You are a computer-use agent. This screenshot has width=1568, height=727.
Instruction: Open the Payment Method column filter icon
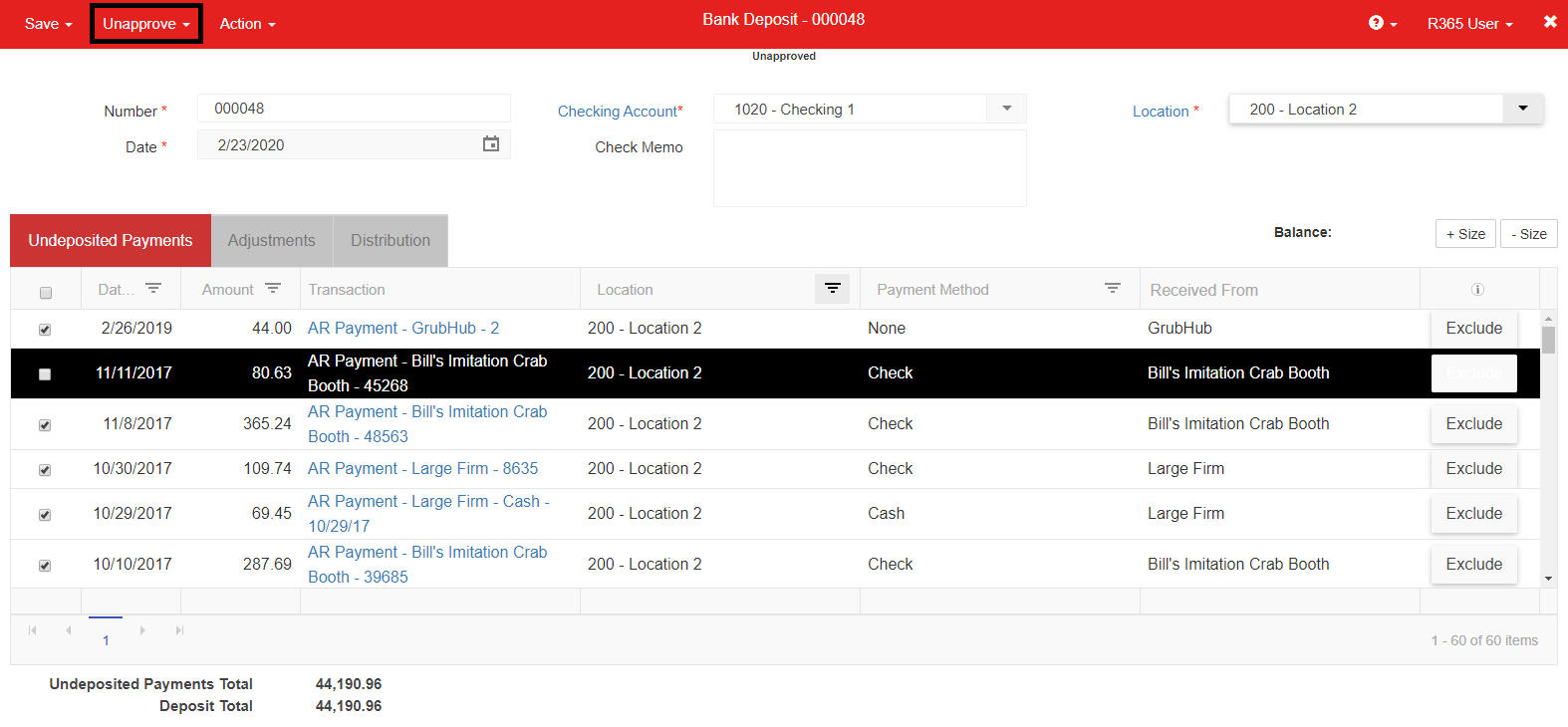point(1113,289)
